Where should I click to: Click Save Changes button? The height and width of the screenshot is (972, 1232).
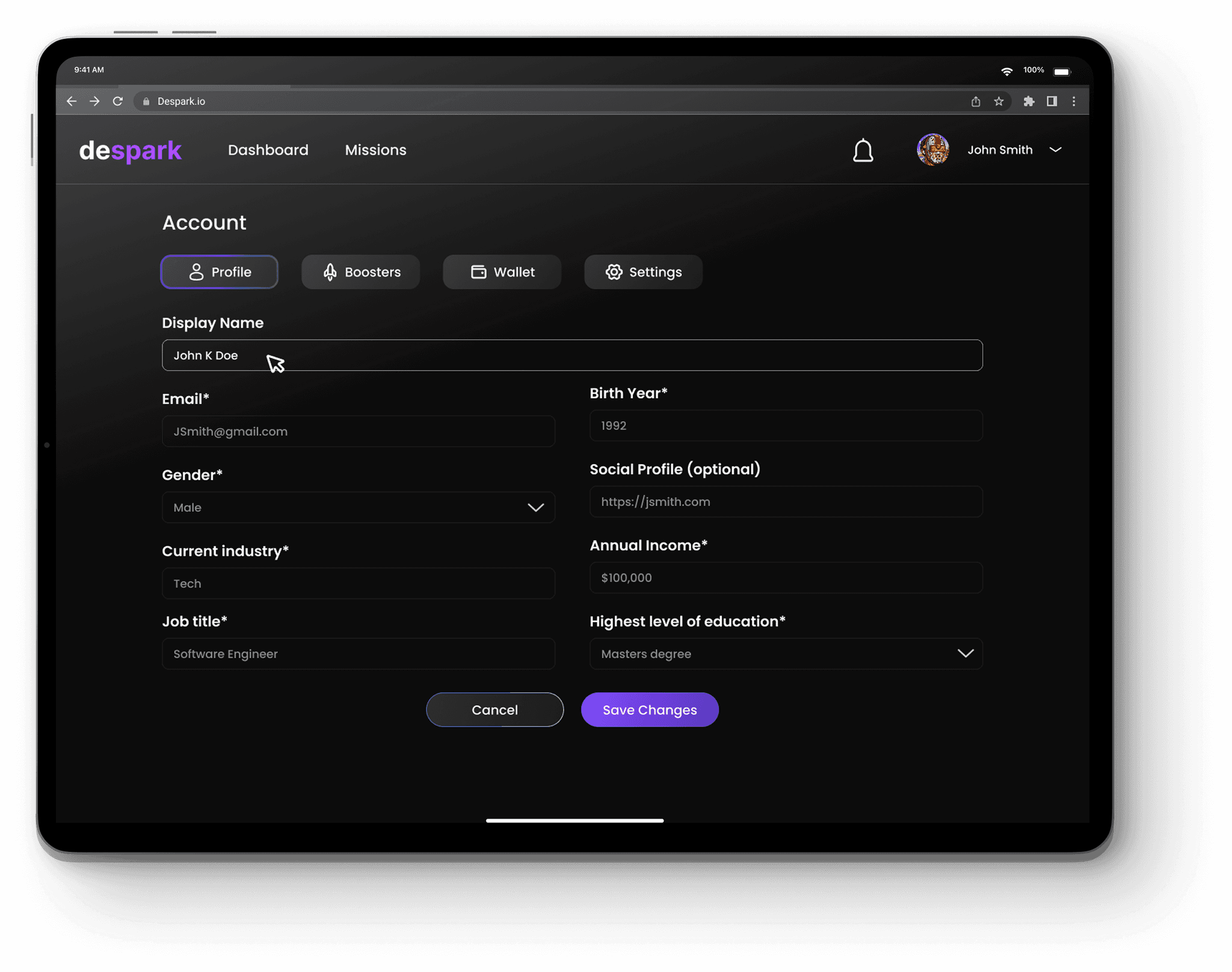pyautogui.click(x=650, y=710)
